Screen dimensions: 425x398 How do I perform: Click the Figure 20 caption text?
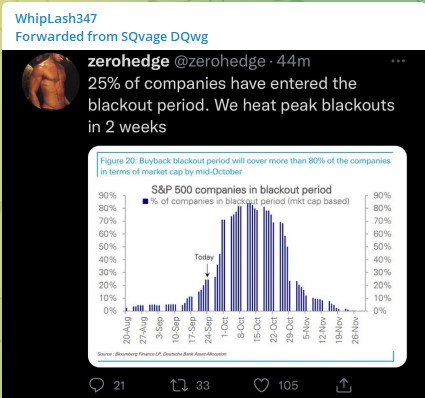tap(245, 166)
